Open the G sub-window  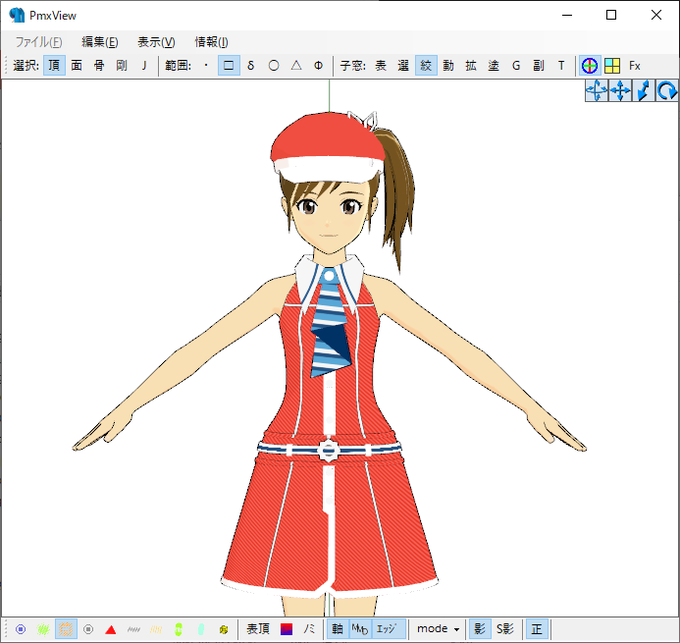[516, 65]
